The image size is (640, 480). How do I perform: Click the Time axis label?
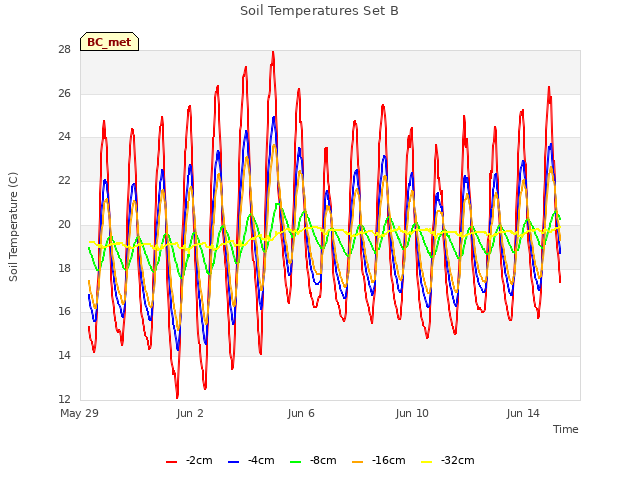click(565, 429)
